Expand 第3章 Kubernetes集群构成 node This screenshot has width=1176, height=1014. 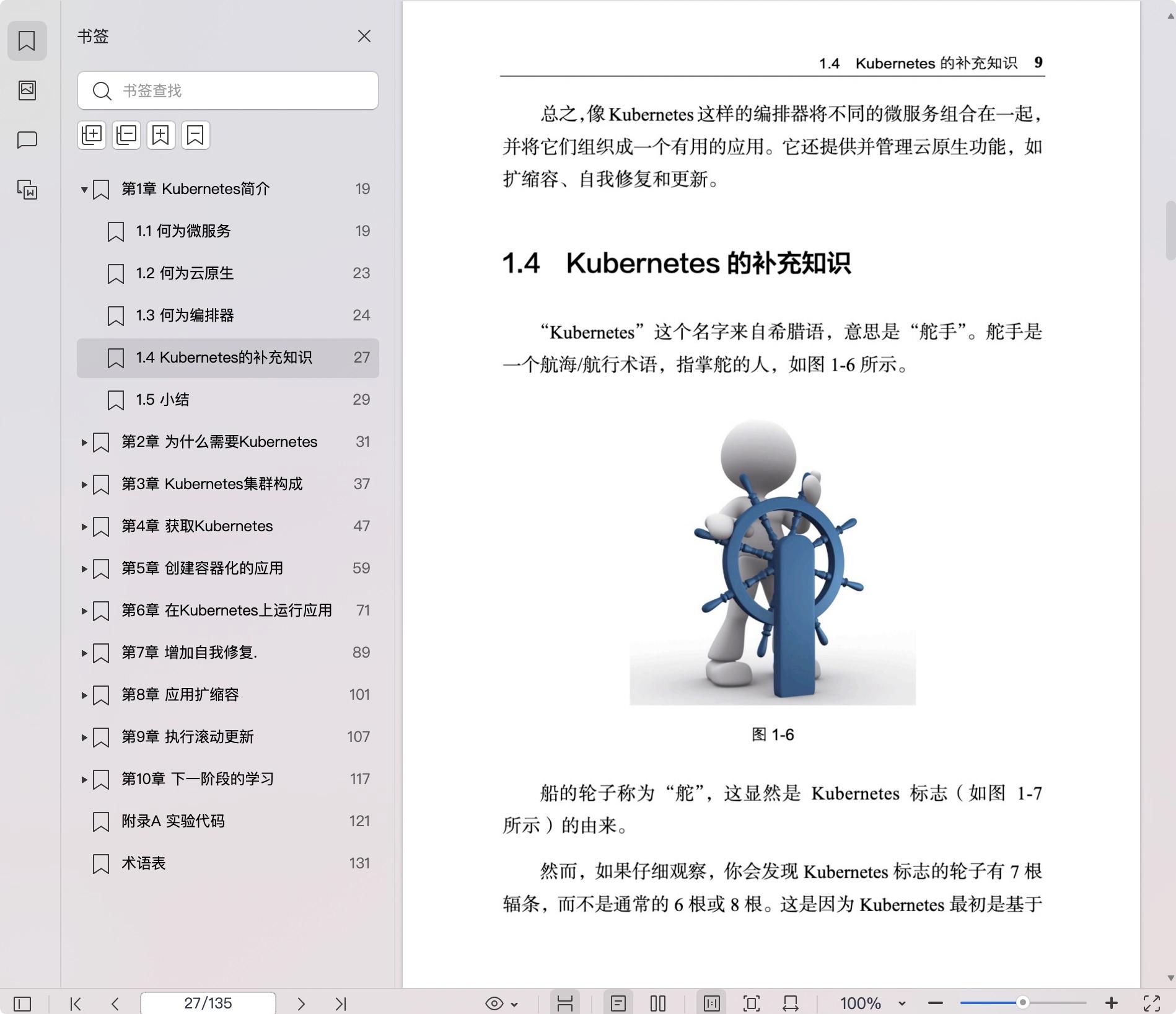(x=84, y=485)
